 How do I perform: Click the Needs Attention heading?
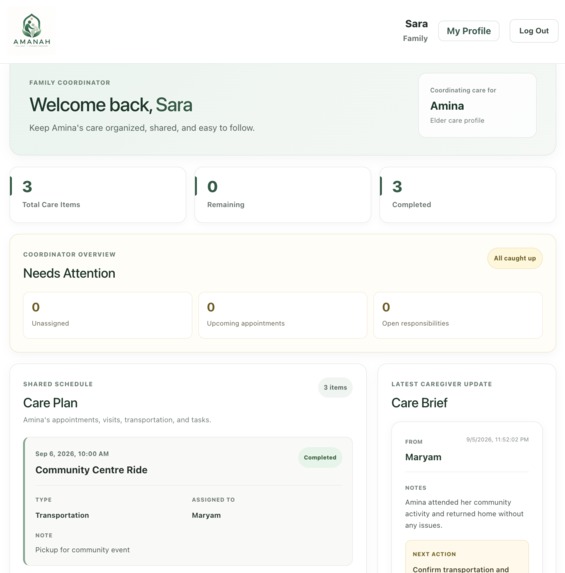pos(69,273)
